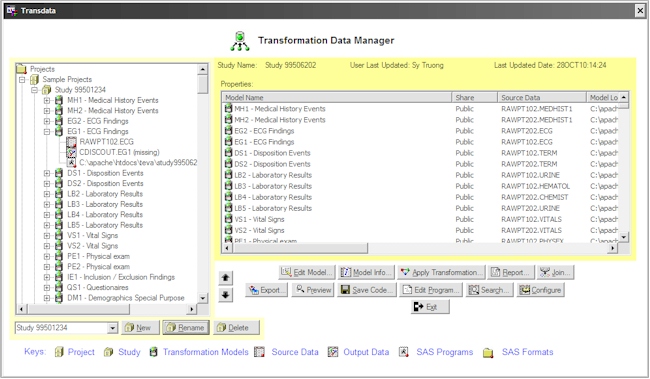Click the SAS program icon under EG1
The height and width of the screenshot is (379, 650).
pyautogui.click(x=71, y=163)
